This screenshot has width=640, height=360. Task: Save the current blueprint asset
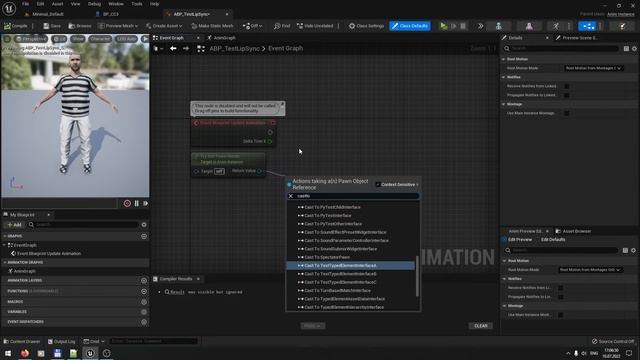[x=52, y=26]
